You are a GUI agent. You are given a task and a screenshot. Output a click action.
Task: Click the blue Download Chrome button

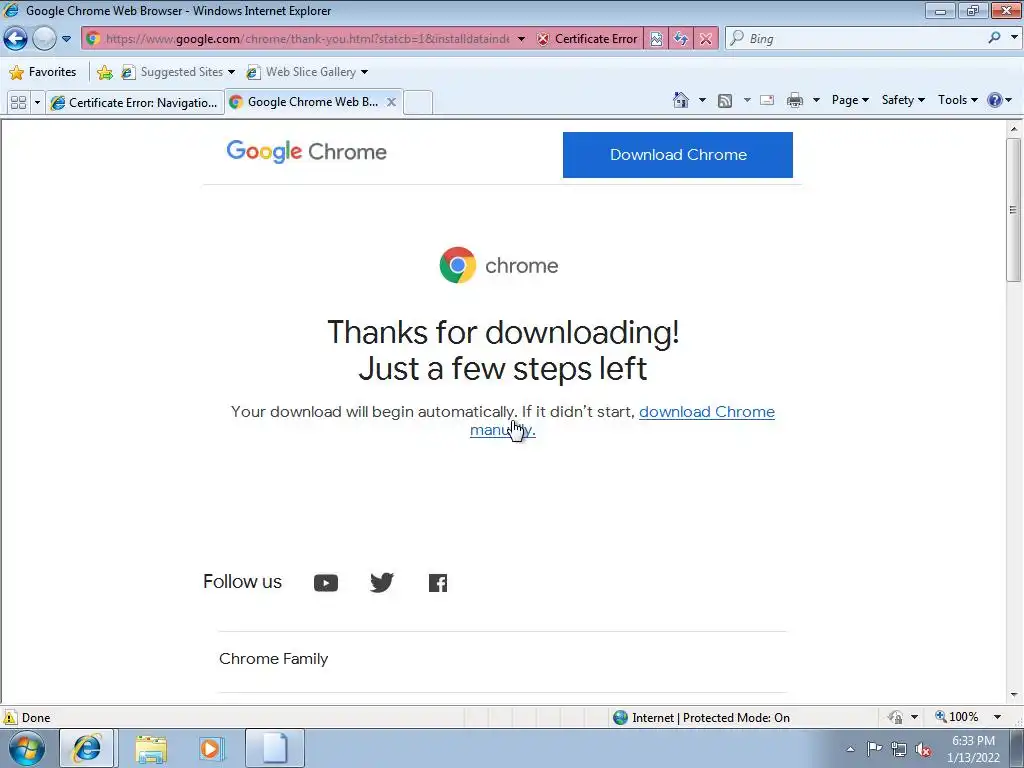coord(678,155)
